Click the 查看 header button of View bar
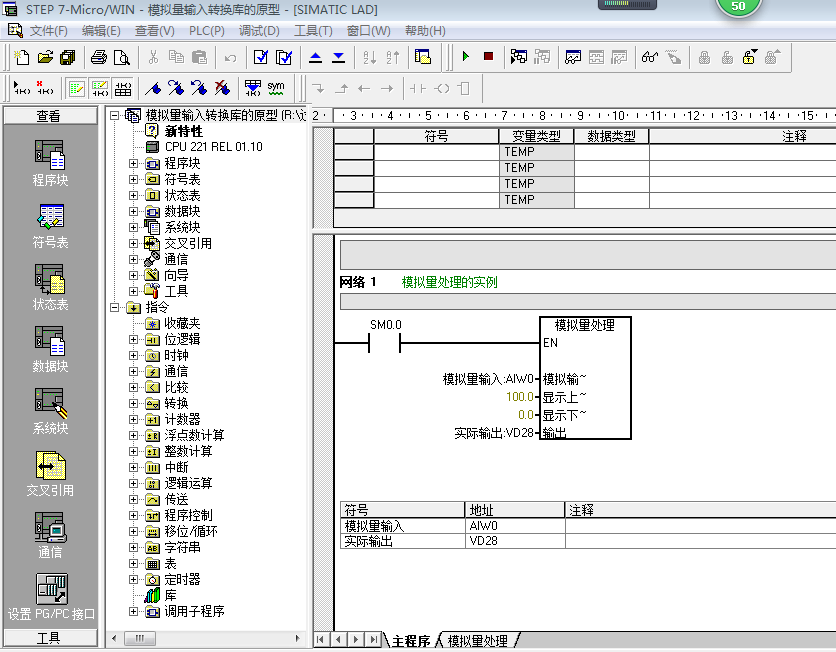 [x=50, y=116]
